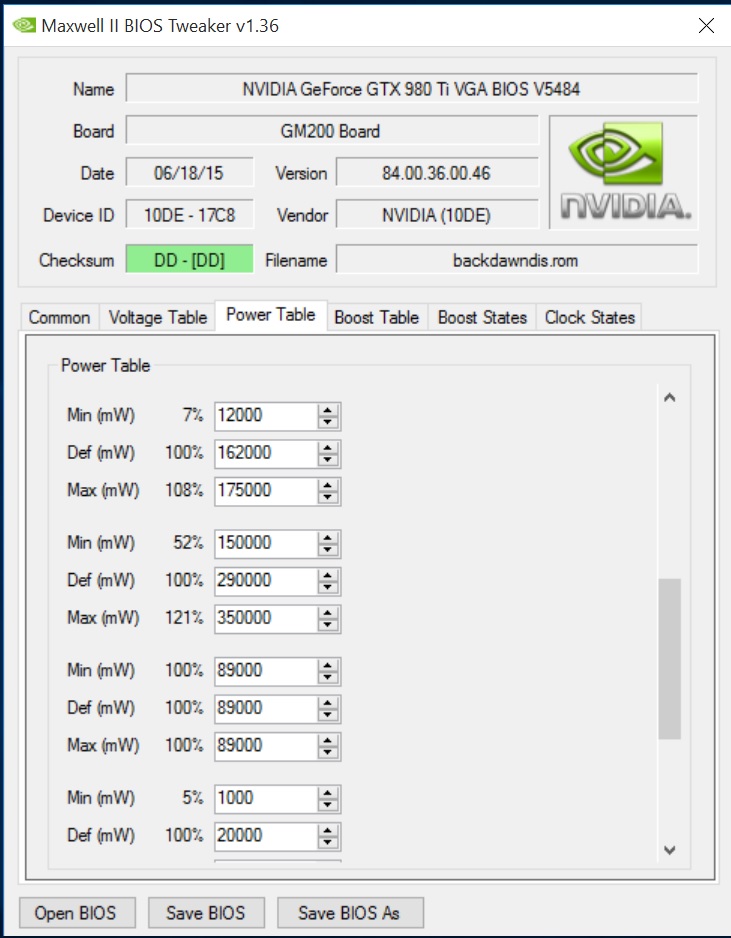Click the power table scrollbar up arrow
This screenshot has width=731, height=938.
(x=669, y=397)
